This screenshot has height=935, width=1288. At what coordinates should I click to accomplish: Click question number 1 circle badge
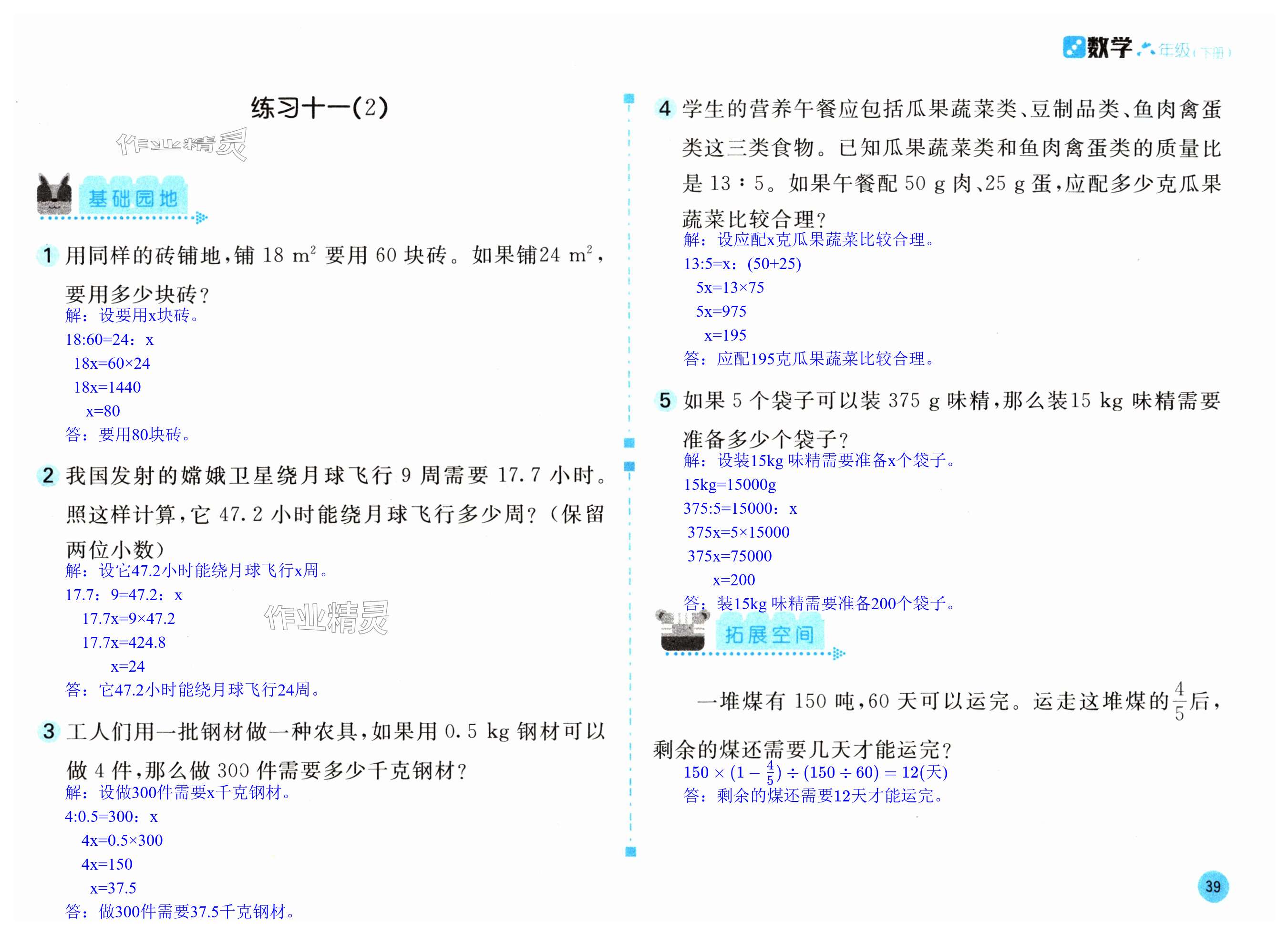pos(48,256)
